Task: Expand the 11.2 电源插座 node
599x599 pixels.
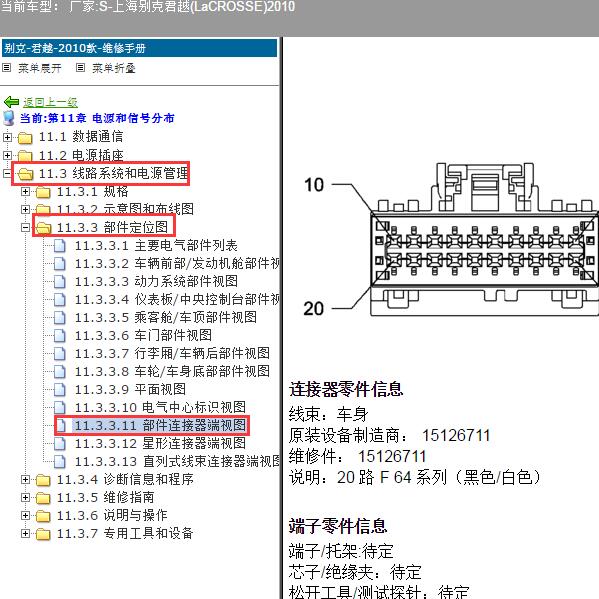Action: coord(7,155)
